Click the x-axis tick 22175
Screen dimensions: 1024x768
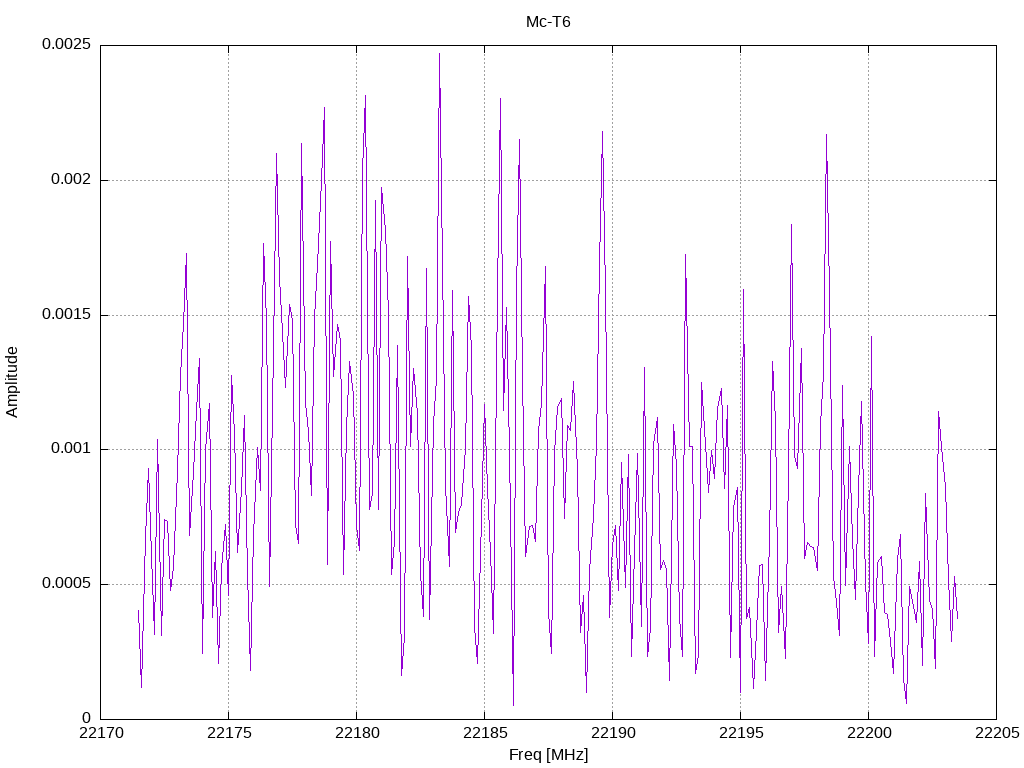tap(229, 733)
